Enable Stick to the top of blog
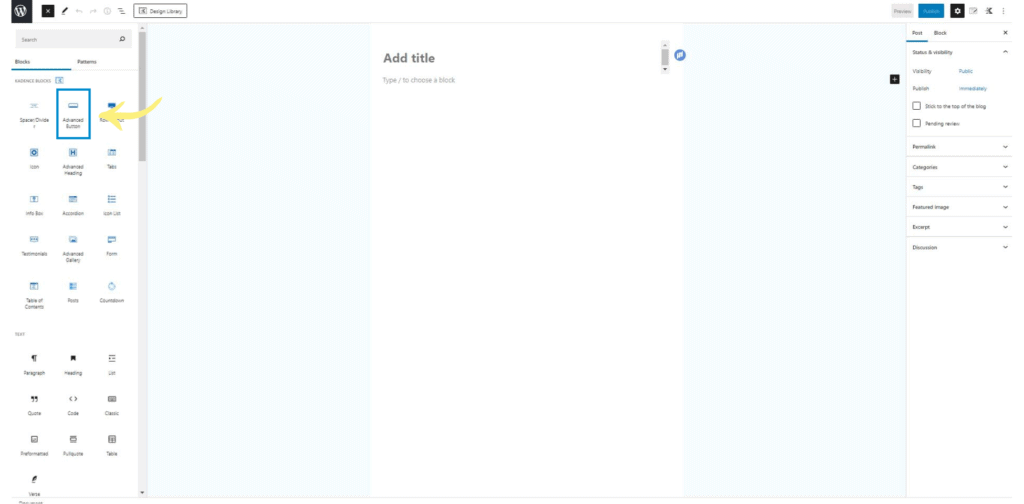 pos(917,106)
